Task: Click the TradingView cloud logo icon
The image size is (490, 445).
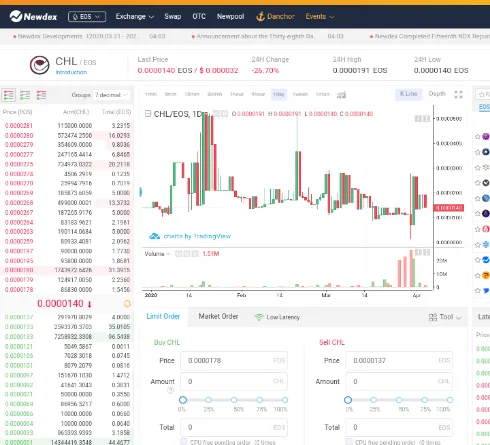Action: (154, 236)
